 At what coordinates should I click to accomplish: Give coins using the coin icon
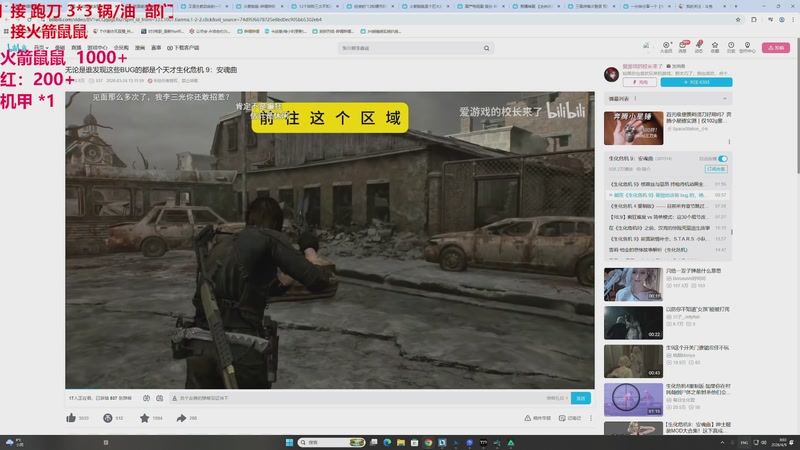[x=108, y=418]
